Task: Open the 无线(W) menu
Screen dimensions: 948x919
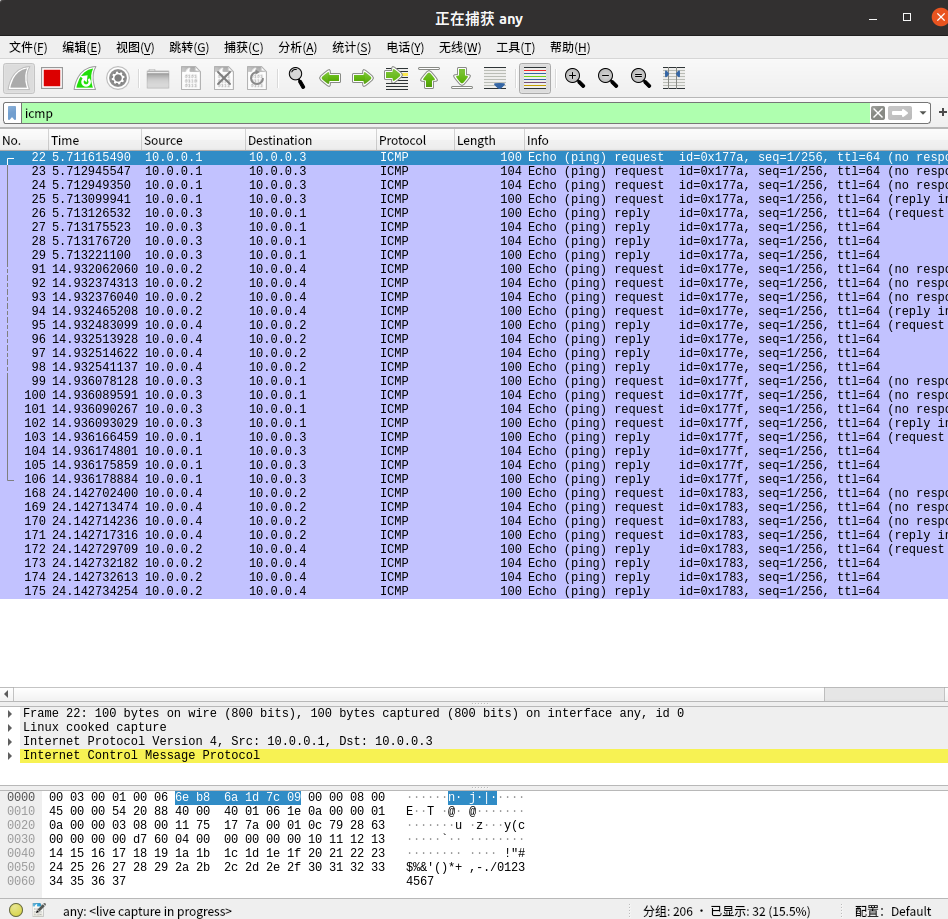Action: (460, 48)
